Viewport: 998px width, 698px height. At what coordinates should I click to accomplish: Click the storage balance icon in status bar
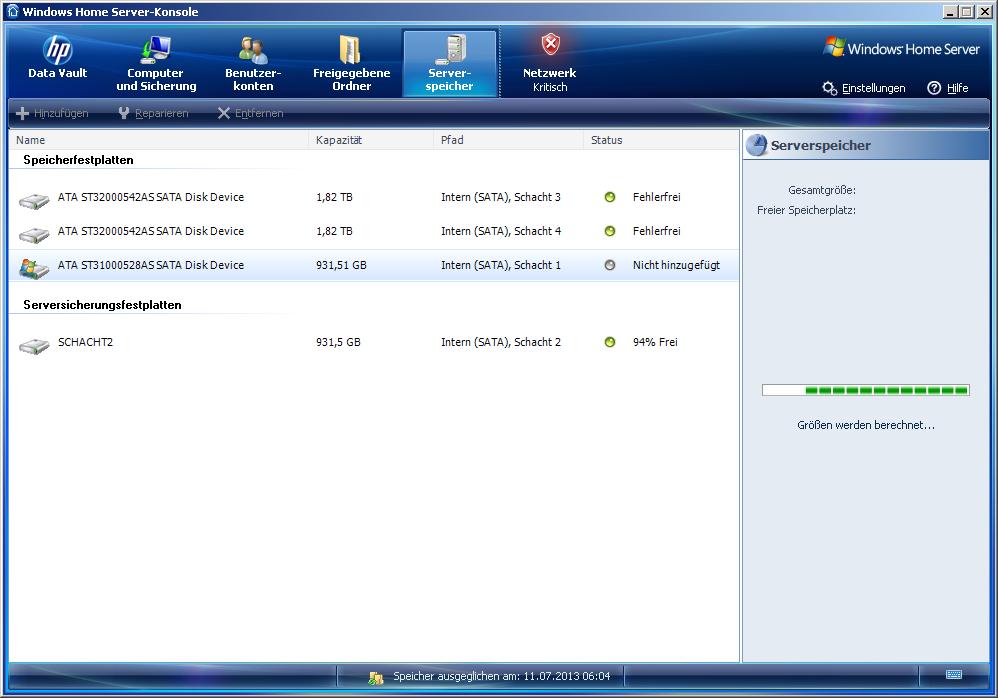pos(376,677)
